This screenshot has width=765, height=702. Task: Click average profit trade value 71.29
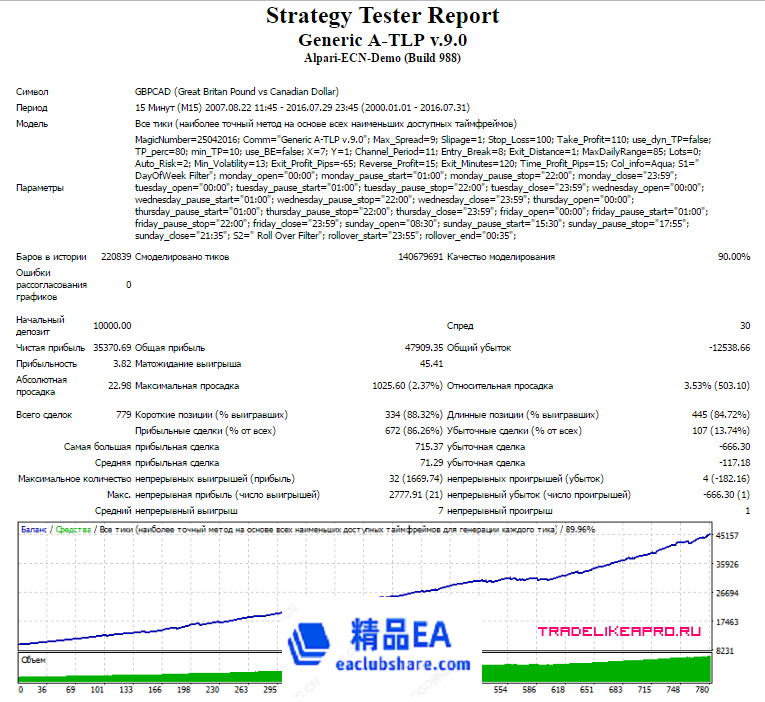coord(432,463)
